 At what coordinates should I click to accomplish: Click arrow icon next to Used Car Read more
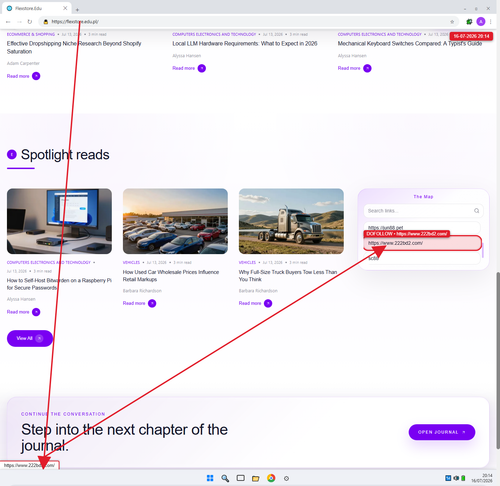click(x=152, y=303)
